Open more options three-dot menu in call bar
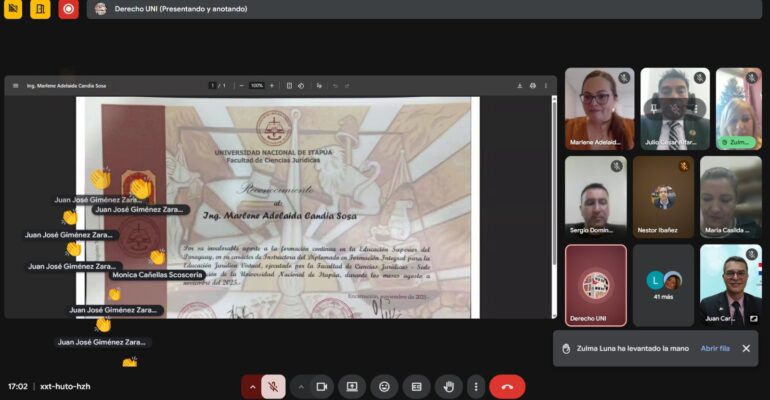The image size is (770, 400). click(478, 387)
